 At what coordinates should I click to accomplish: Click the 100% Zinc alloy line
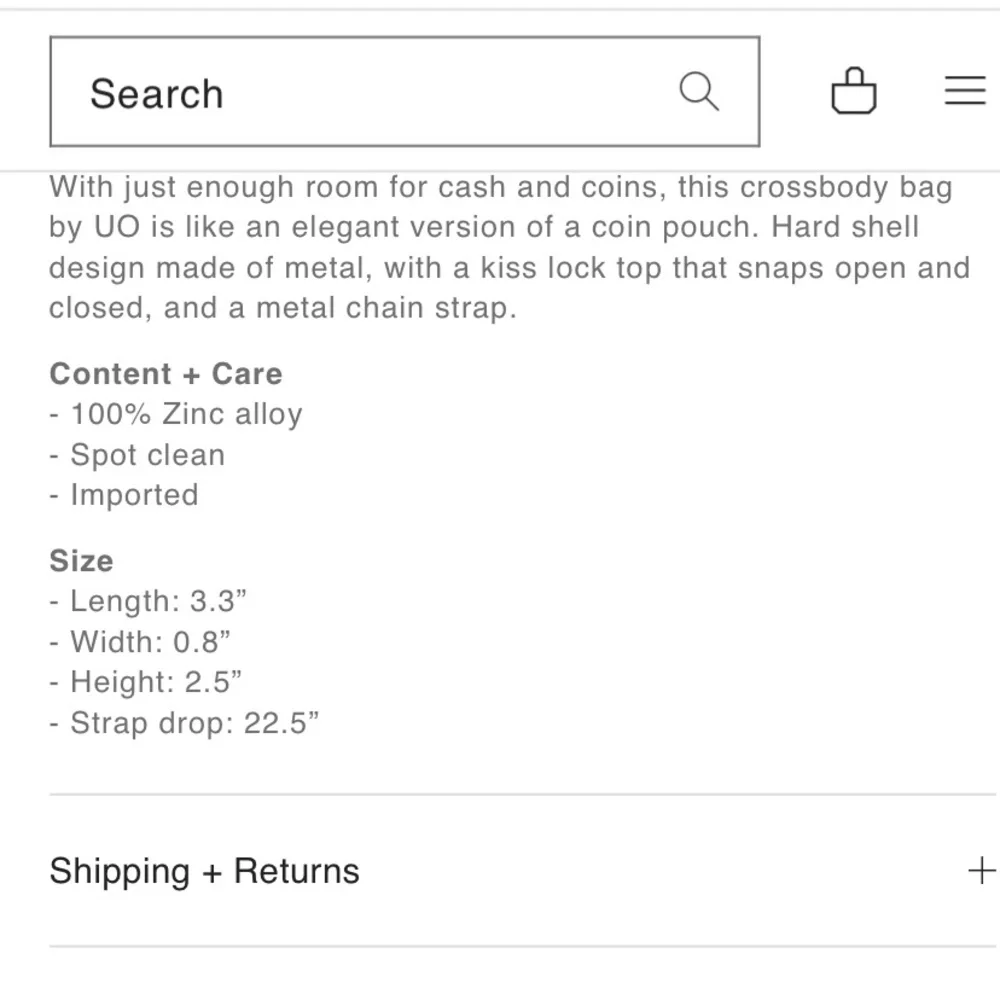pos(176,415)
